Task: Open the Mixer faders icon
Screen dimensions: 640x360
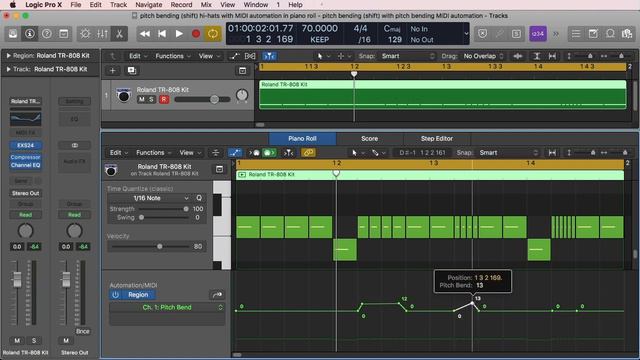Action: point(102,33)
